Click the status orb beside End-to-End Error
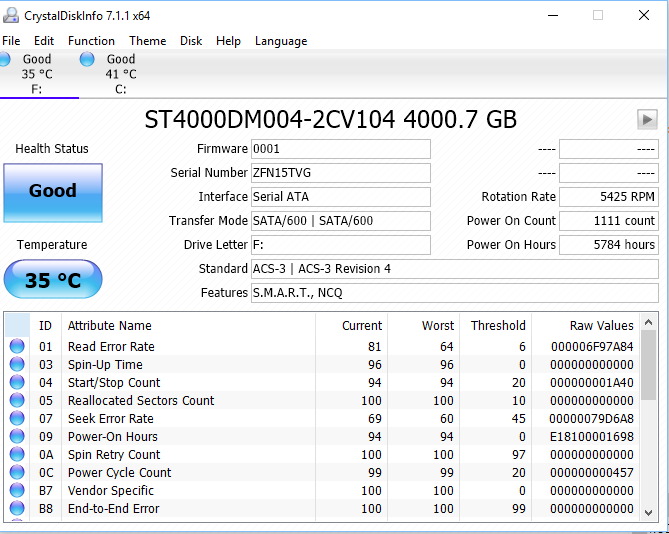Viewport: 669px width, 534px height. [17, 509]
